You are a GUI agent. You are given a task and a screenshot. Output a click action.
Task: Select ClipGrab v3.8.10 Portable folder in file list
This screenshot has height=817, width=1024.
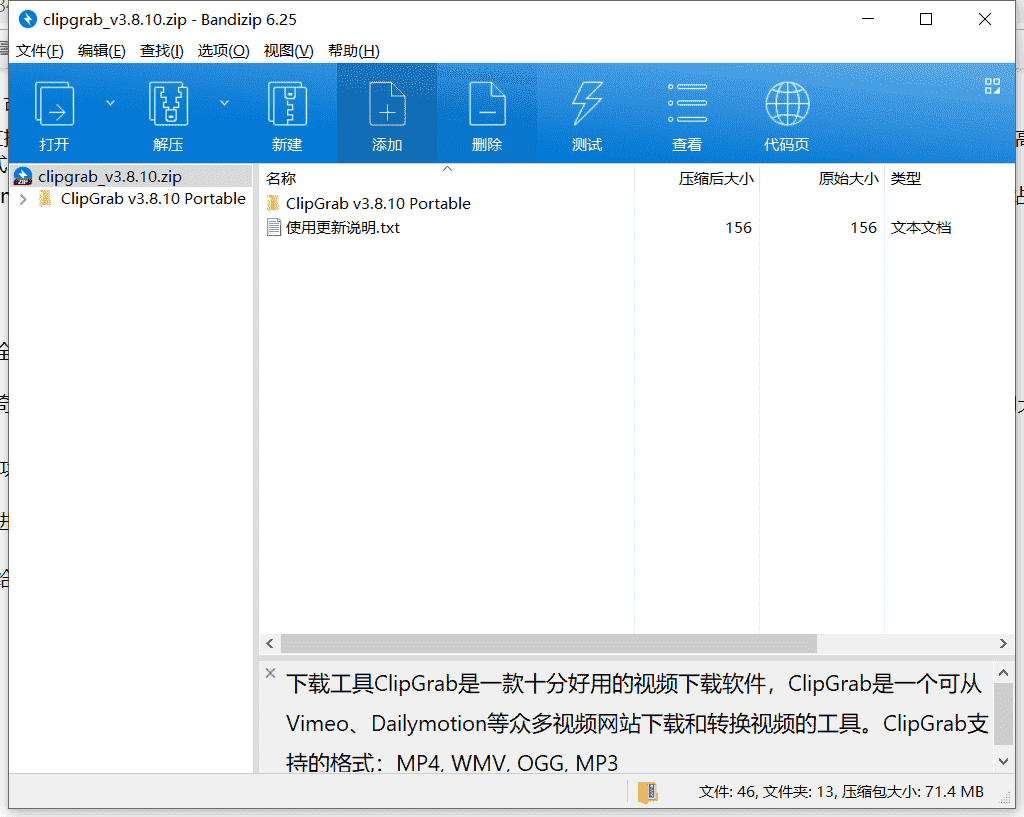[378, 204]
